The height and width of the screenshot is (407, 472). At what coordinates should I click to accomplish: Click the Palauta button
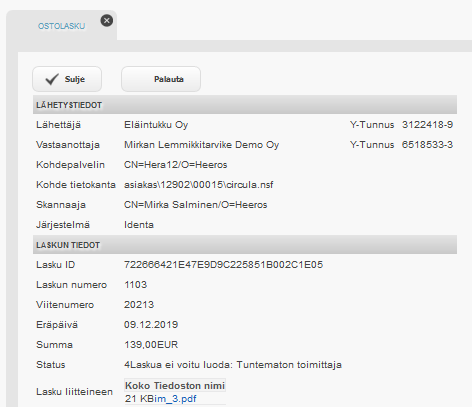(x=161, y=79)
